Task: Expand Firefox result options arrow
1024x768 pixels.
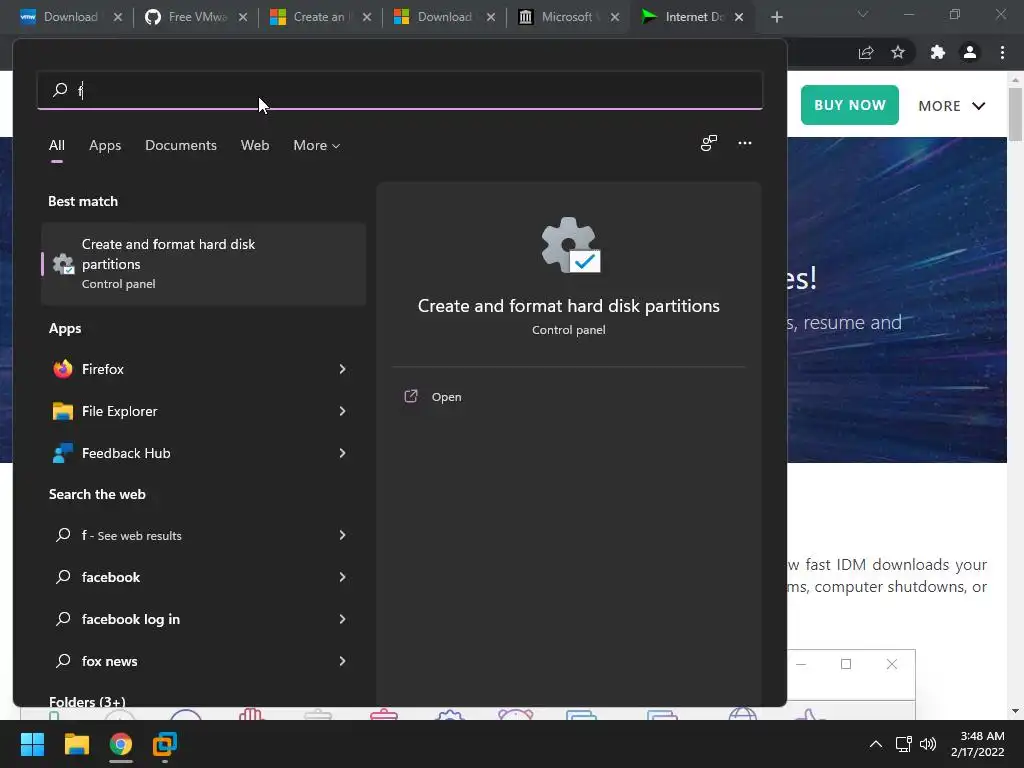Action: (342, 369)
